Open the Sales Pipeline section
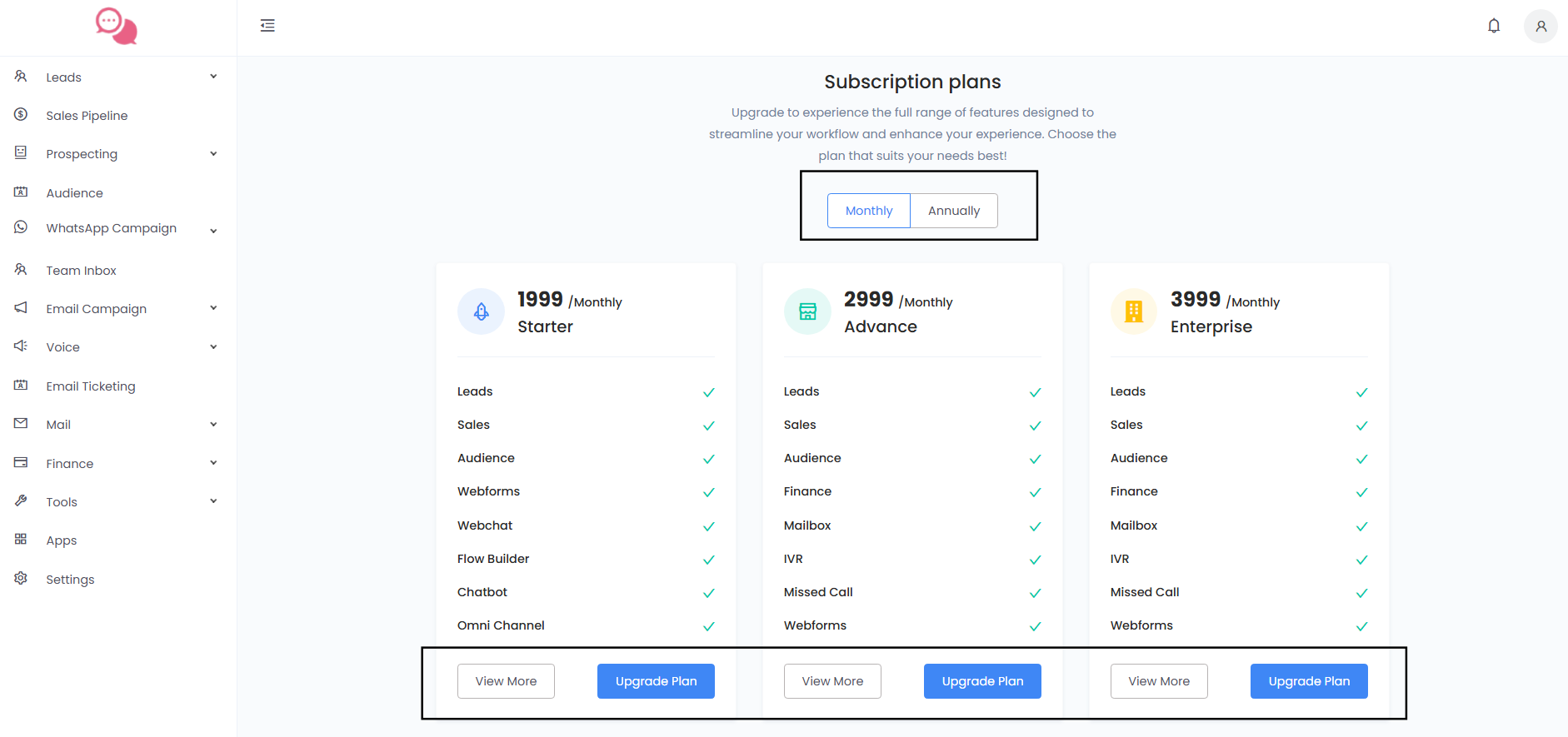1568x737 pixels. (x=86, y=115)
